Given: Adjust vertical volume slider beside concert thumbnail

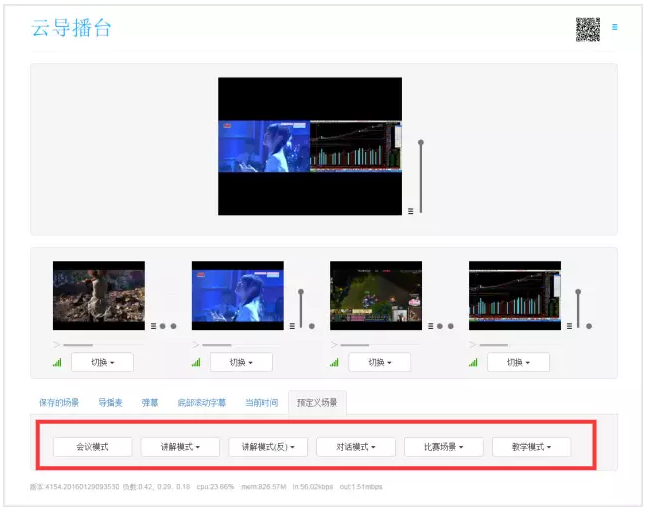Looking at the screenshot, I should (x=301, y=309).
